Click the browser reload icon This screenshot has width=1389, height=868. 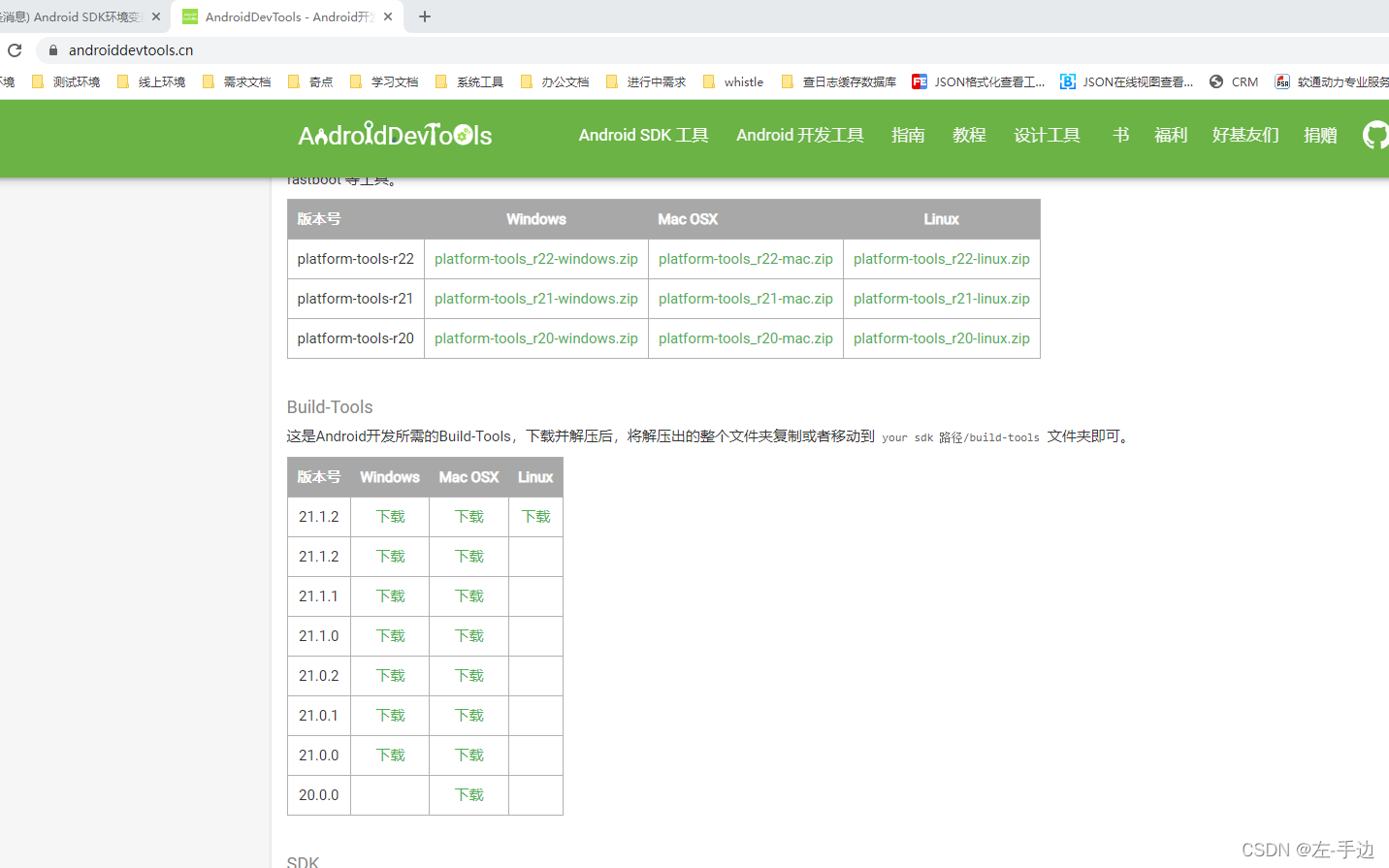tap(15, 49)
